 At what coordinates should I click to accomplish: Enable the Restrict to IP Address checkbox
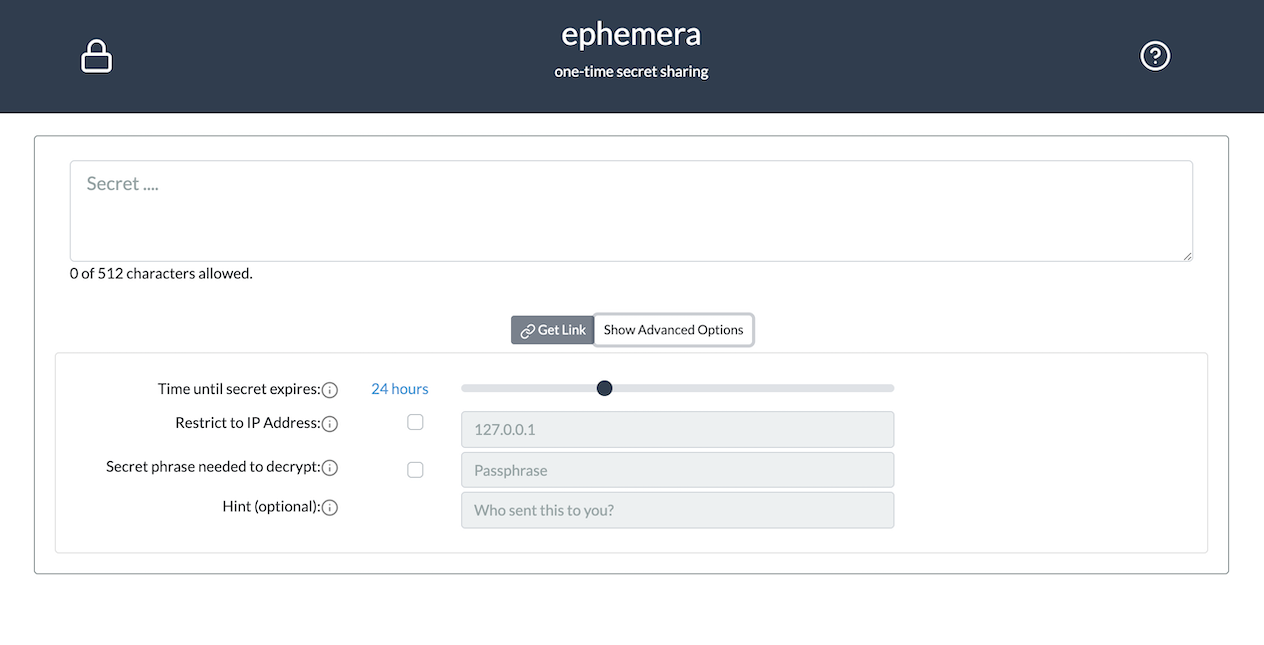[x=415, y=422]
